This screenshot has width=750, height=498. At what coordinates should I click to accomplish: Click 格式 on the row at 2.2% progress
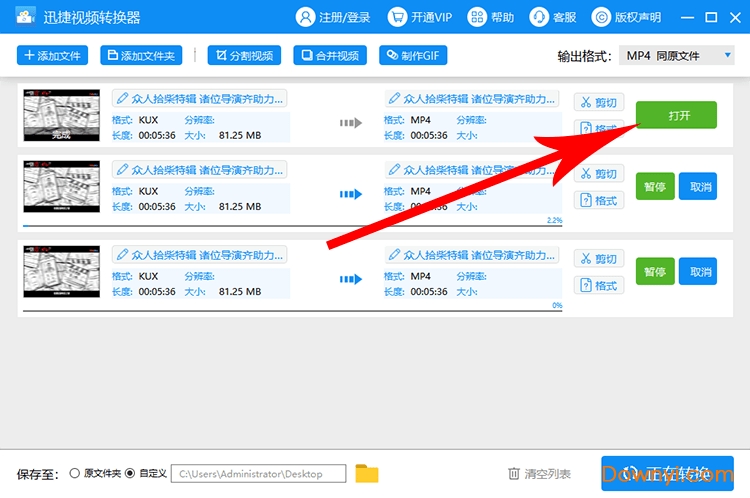[x=599, y=200]
